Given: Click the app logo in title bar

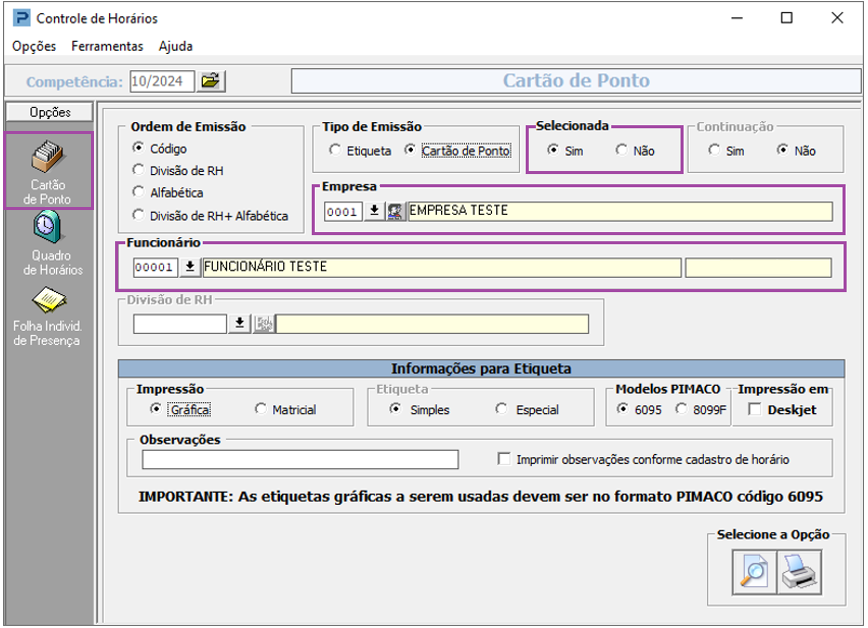Looking at the screenshot, I should click(x=20, y=18).
